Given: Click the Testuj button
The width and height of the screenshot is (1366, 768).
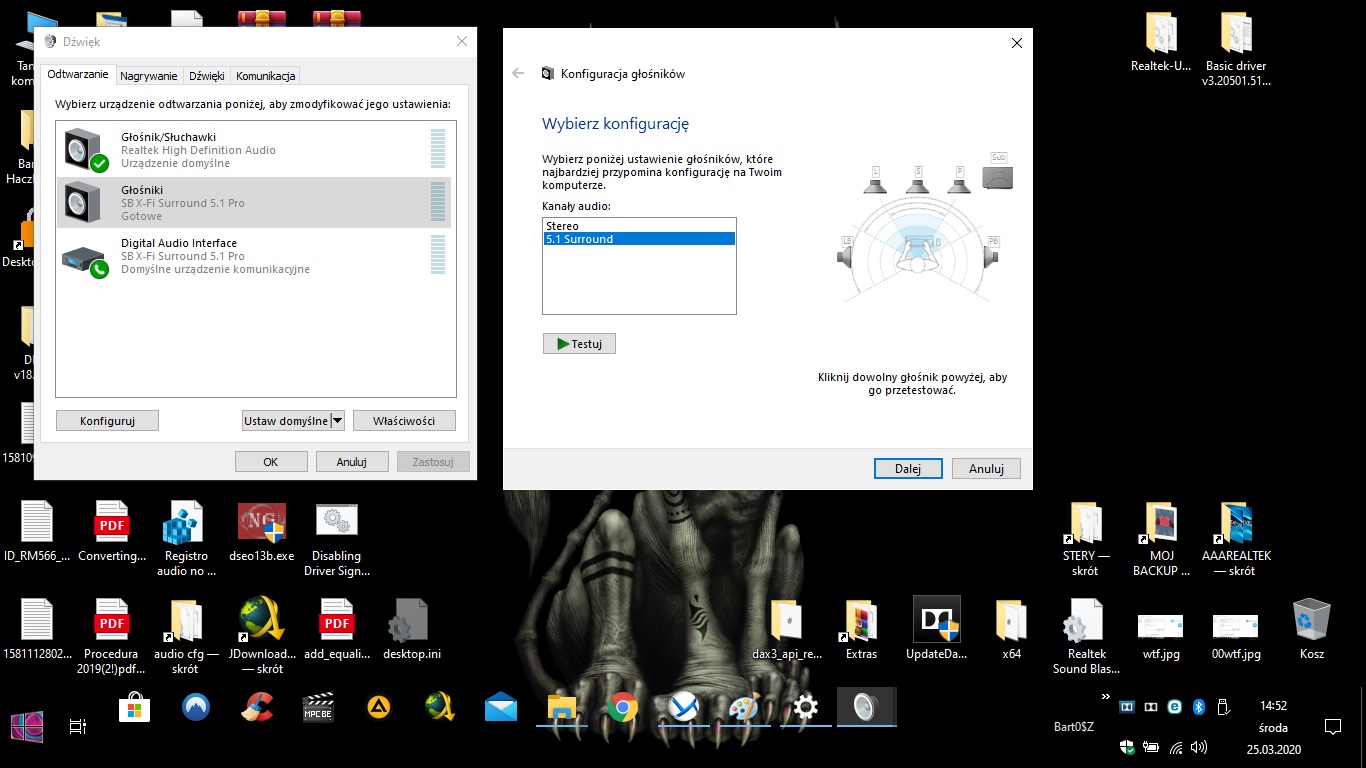Looking at the screenshot, I should point(579,343).
